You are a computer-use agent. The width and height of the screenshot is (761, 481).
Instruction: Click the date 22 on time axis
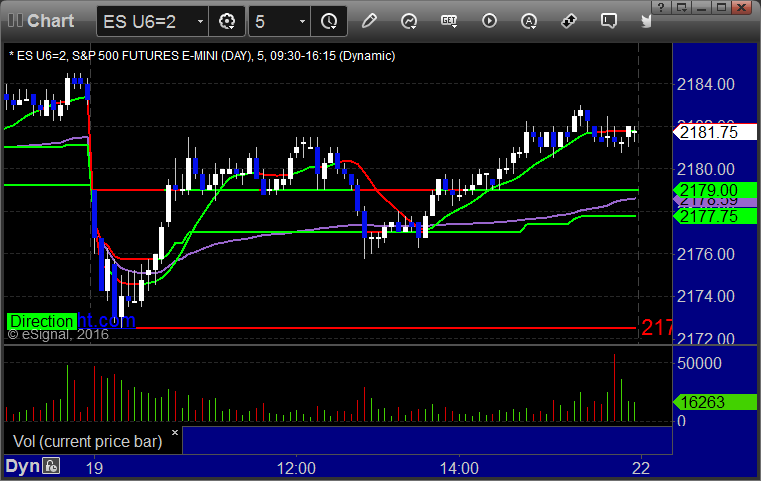pyautogui.click(x=641, y=468)
